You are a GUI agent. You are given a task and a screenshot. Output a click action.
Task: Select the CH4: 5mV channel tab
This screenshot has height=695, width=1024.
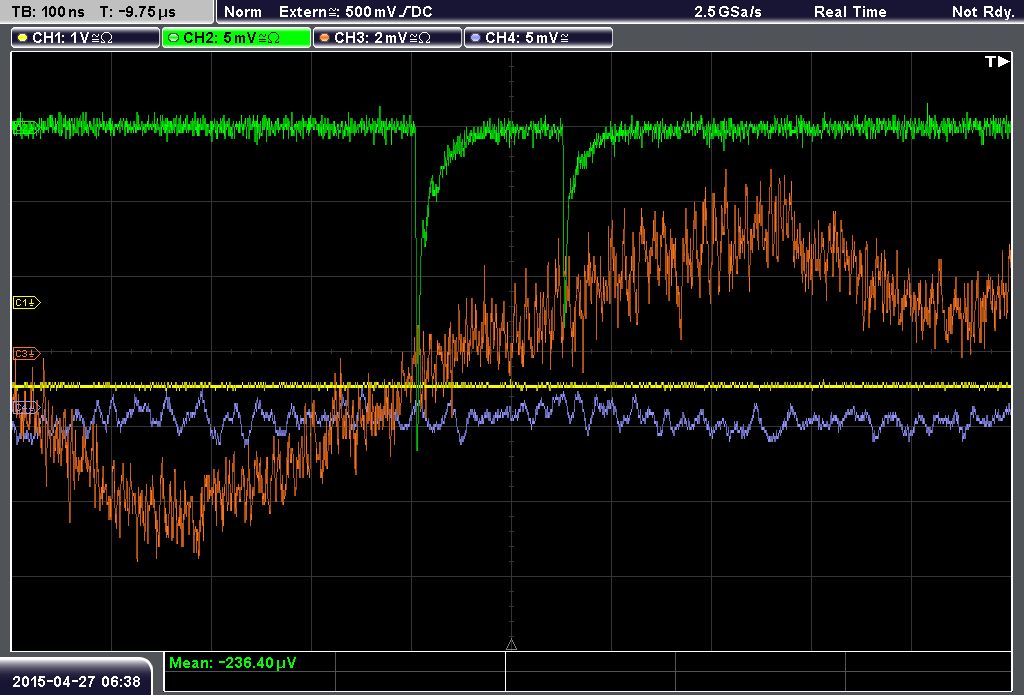coord(538,38)
